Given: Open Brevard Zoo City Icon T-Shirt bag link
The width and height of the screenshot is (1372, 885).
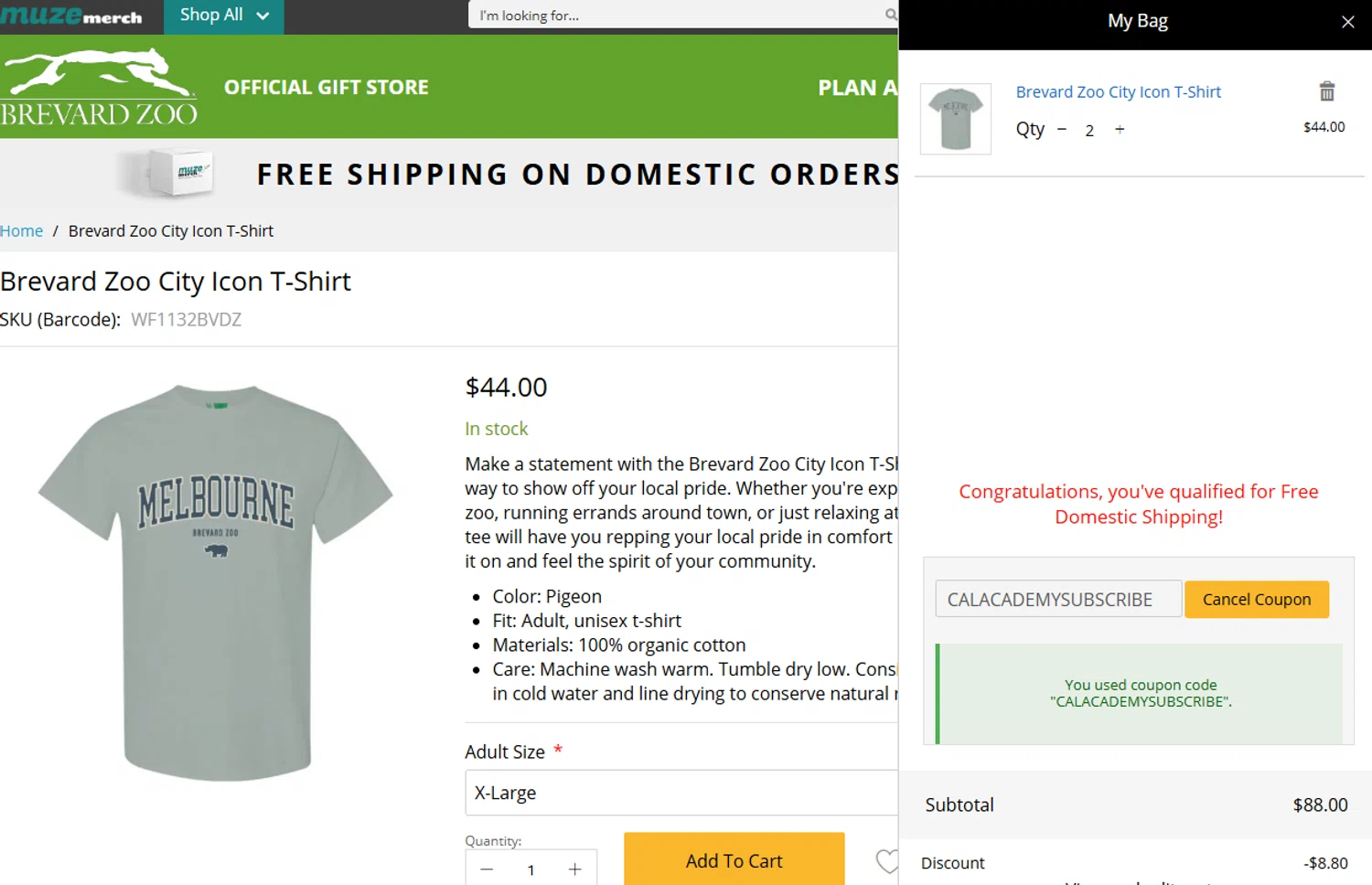Looking at the screenshot, I should (x=1118, y=92).
